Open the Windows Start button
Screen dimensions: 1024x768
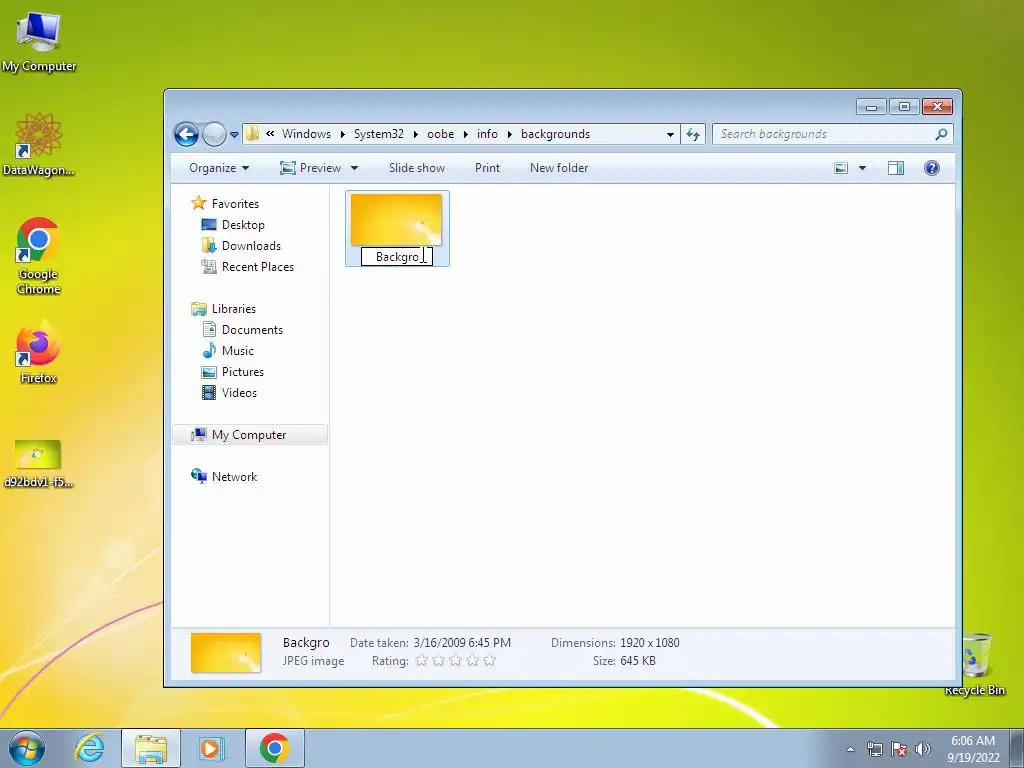click(x=27, y=748)
